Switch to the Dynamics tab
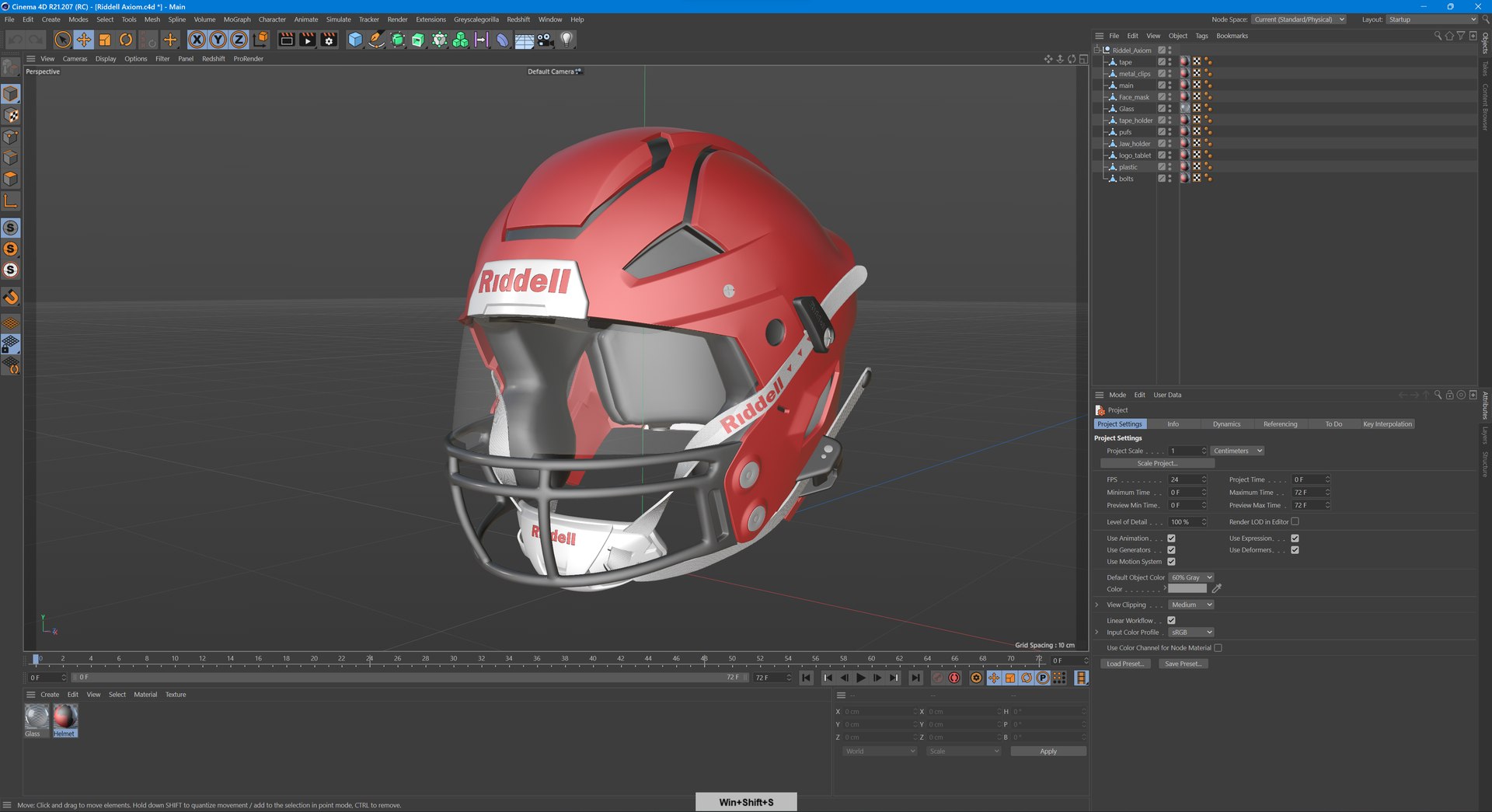The width and height of the screenshot is (1492, 812). click(1226, 423)
